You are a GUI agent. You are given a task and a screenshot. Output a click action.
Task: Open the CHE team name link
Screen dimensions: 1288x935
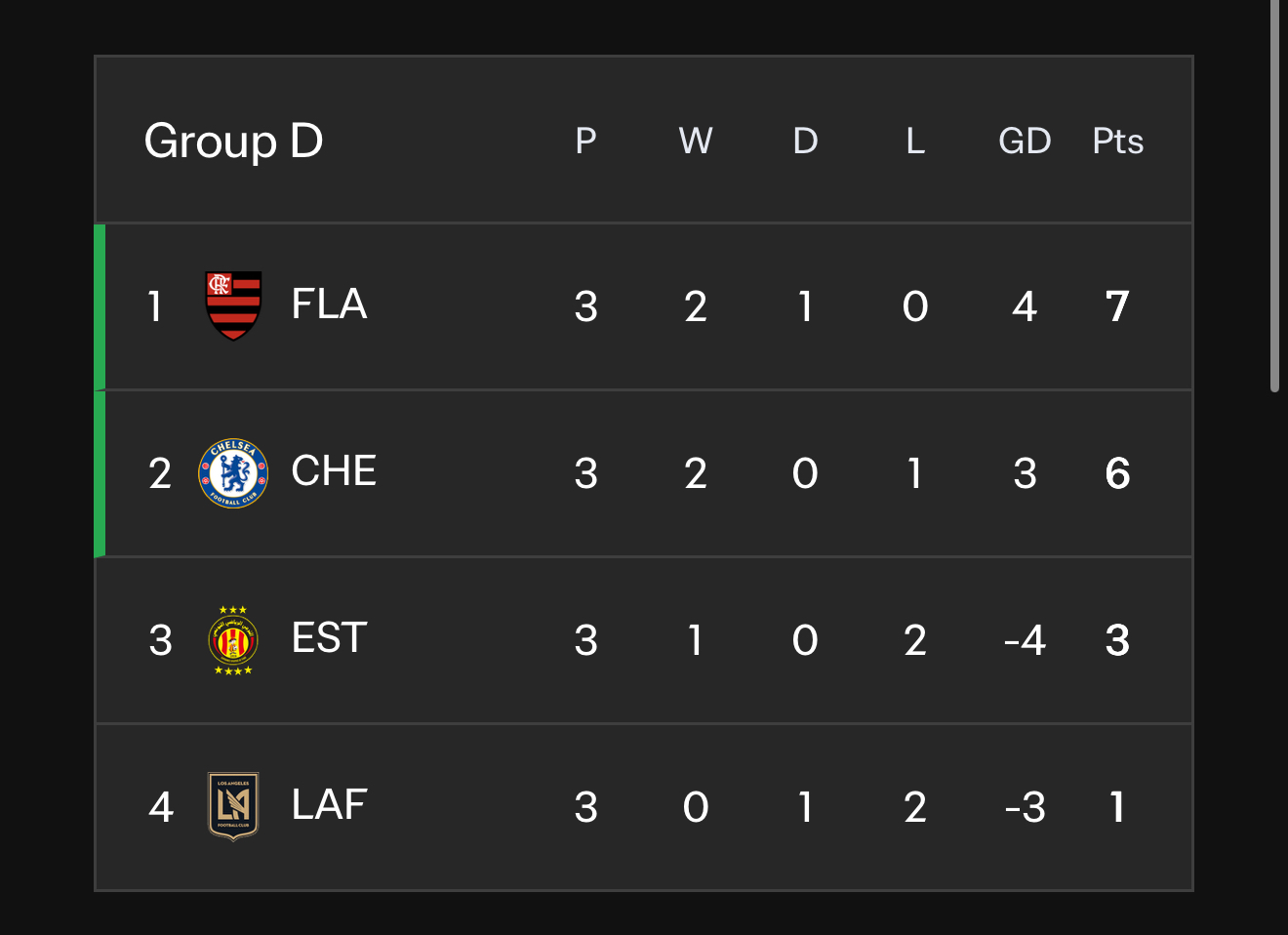[x=334, y=471]
